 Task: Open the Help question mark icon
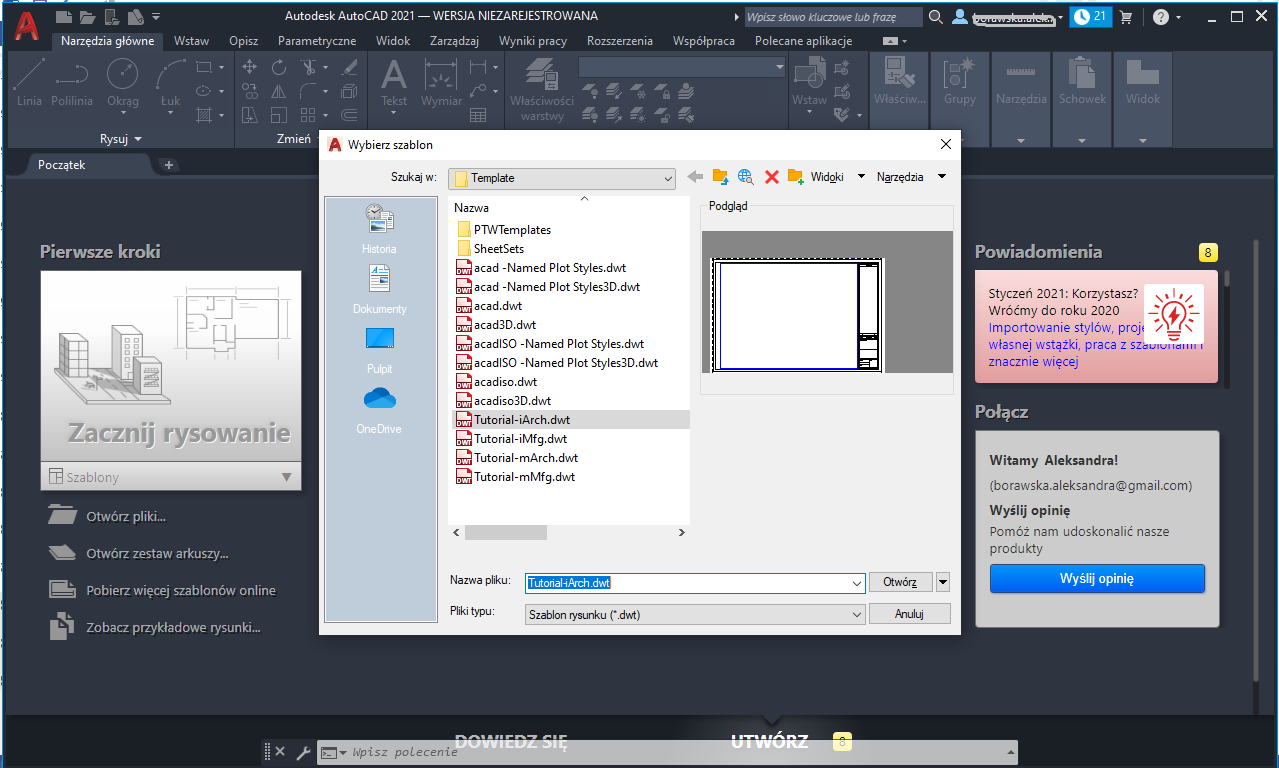pos(1160,17)
